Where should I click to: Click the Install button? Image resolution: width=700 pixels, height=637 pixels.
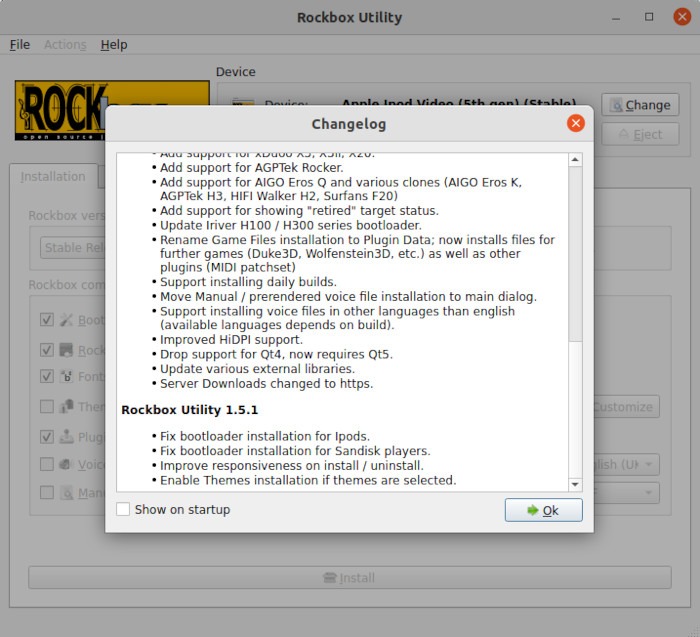click(350, 578)
